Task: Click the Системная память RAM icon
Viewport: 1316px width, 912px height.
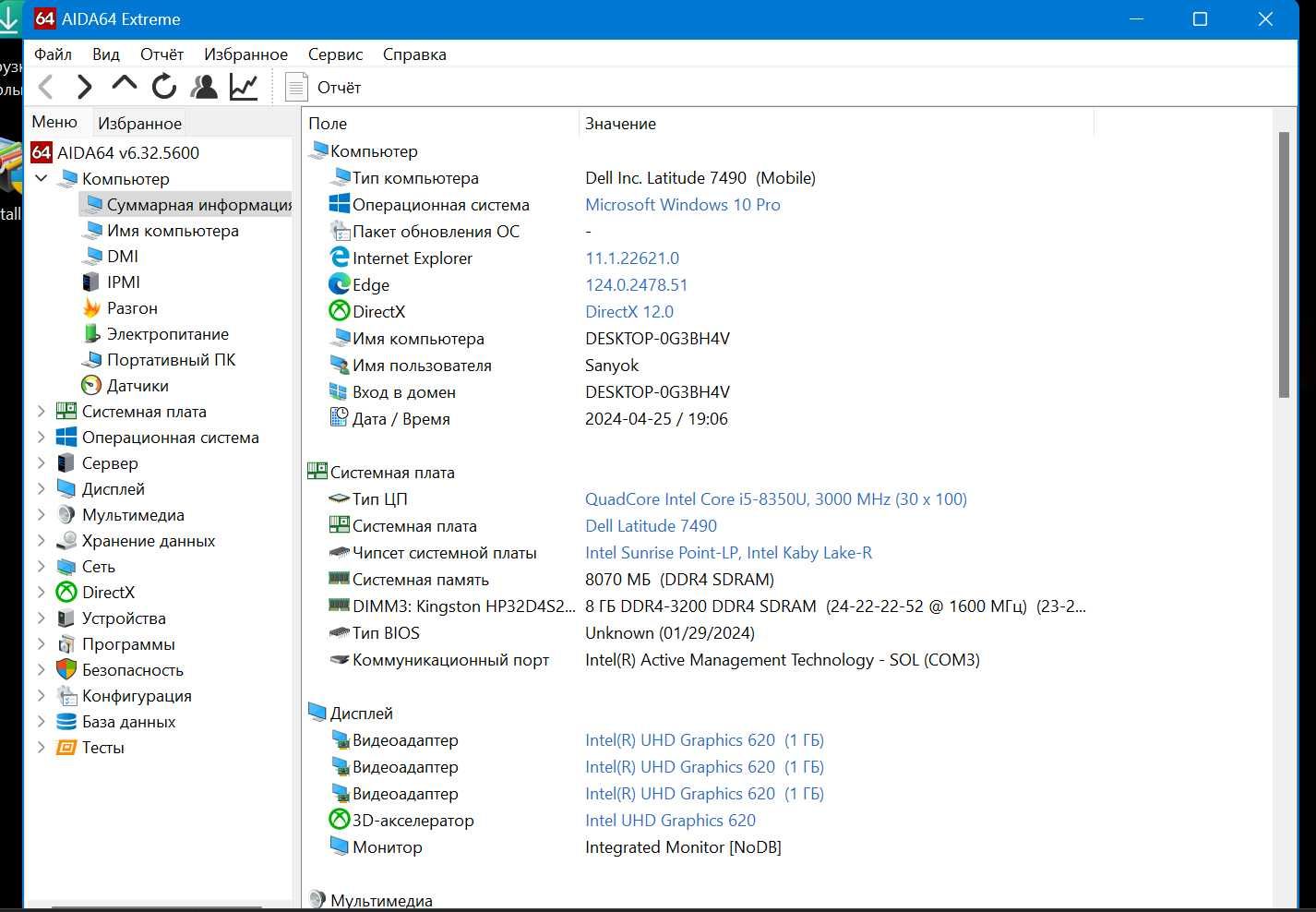Action: 339,579
